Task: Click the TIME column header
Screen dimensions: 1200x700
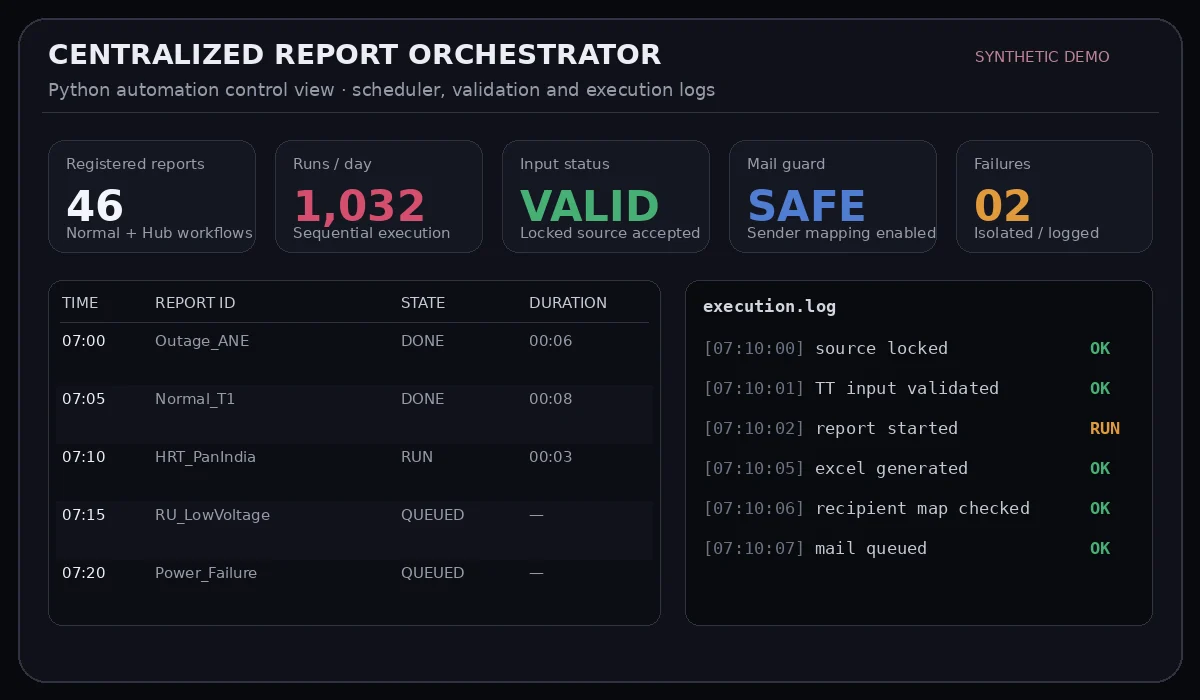Action: pyautogui.click(x=80, y=303)
